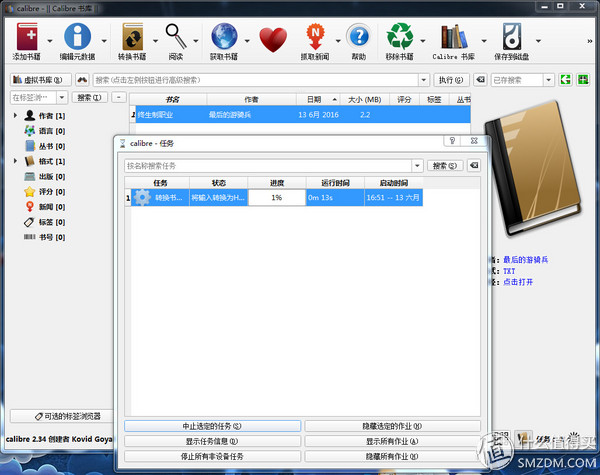Viewport: 600px width, 475px height.
Task: Click the tag browser find field
Action: click(x=34, y=97)
